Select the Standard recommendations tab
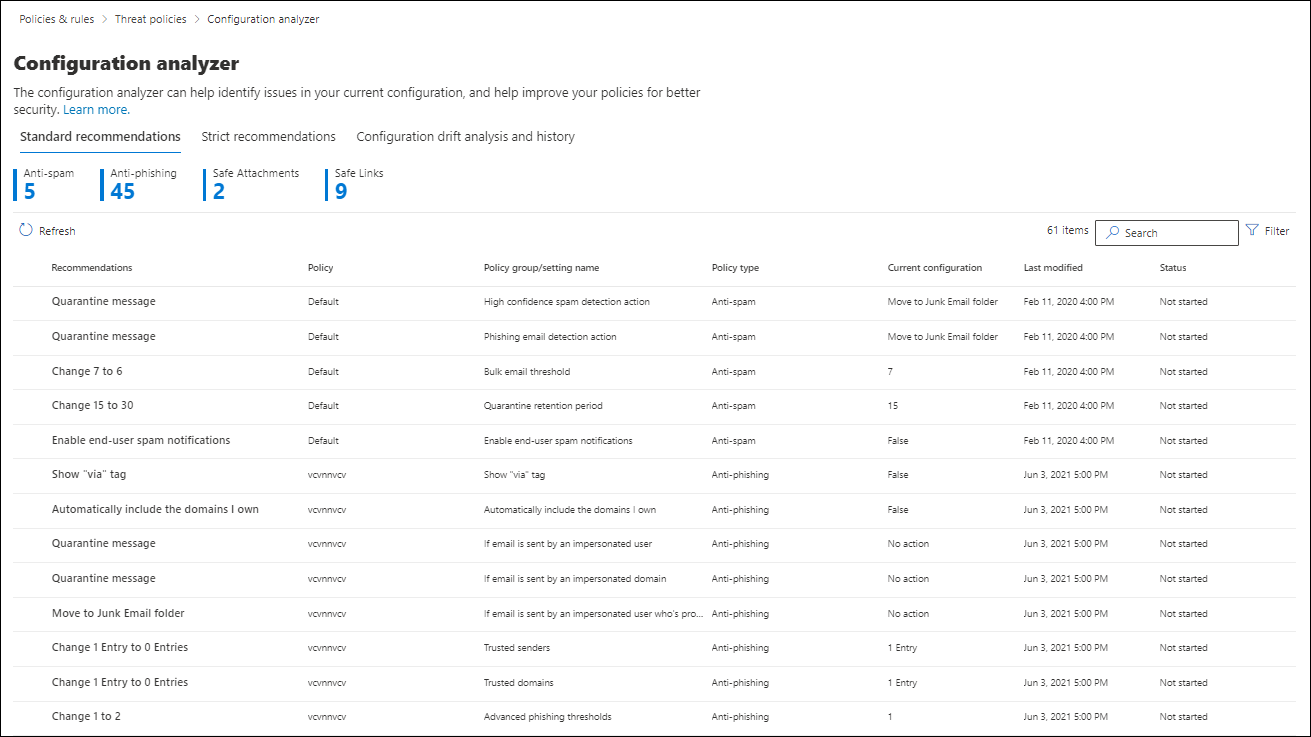The height and width of the screenshot is (737, 1311). point(100,137)
